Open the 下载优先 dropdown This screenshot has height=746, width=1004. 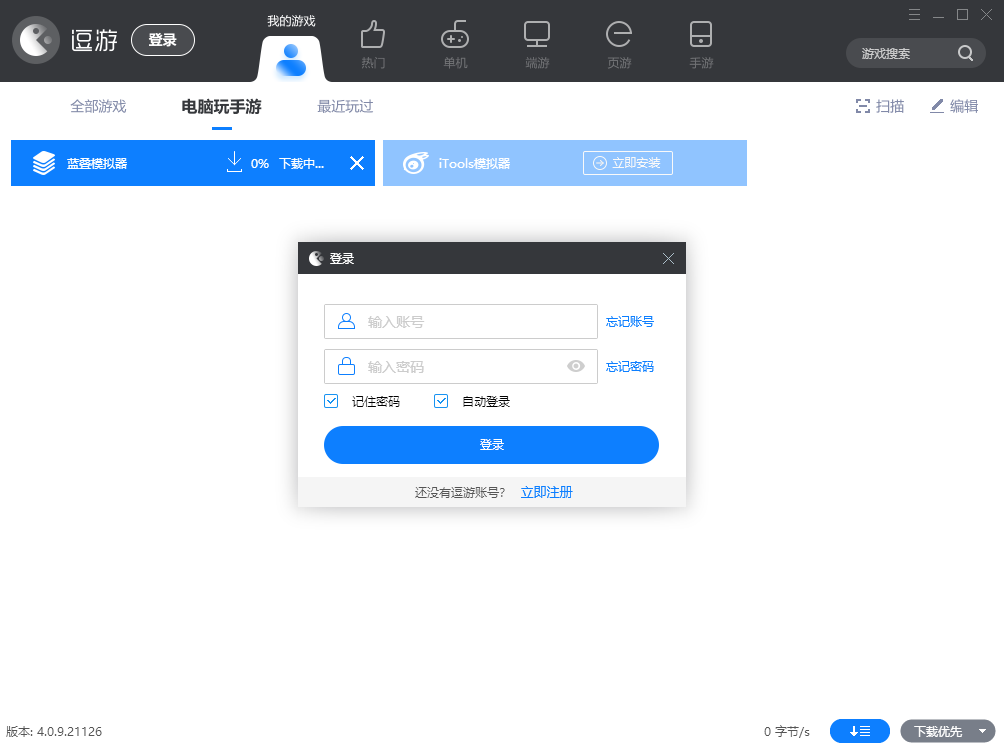(946, 731)
